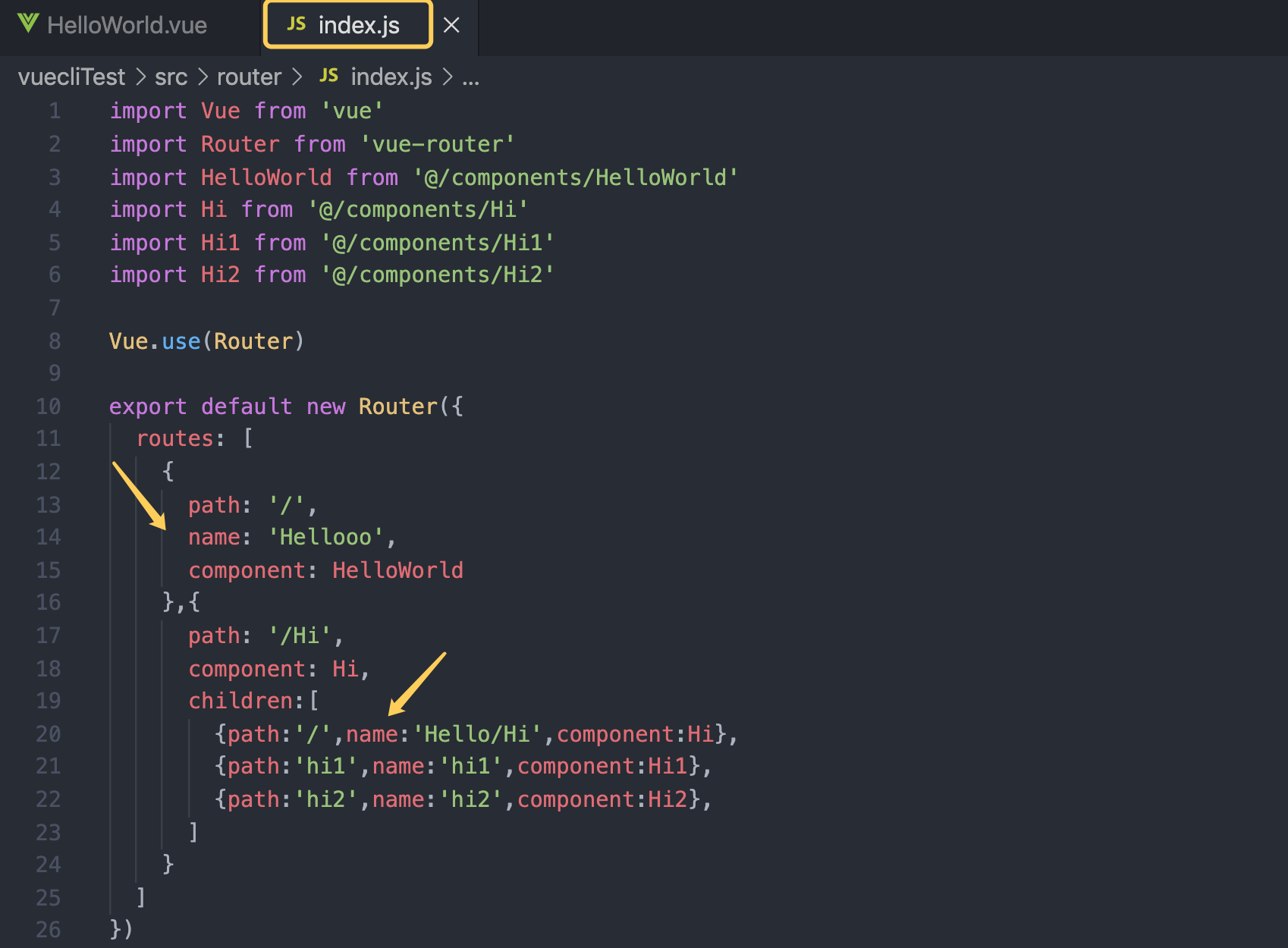
Task: Open the index.js breadcrumb file
Action: [x=391, y=77]
